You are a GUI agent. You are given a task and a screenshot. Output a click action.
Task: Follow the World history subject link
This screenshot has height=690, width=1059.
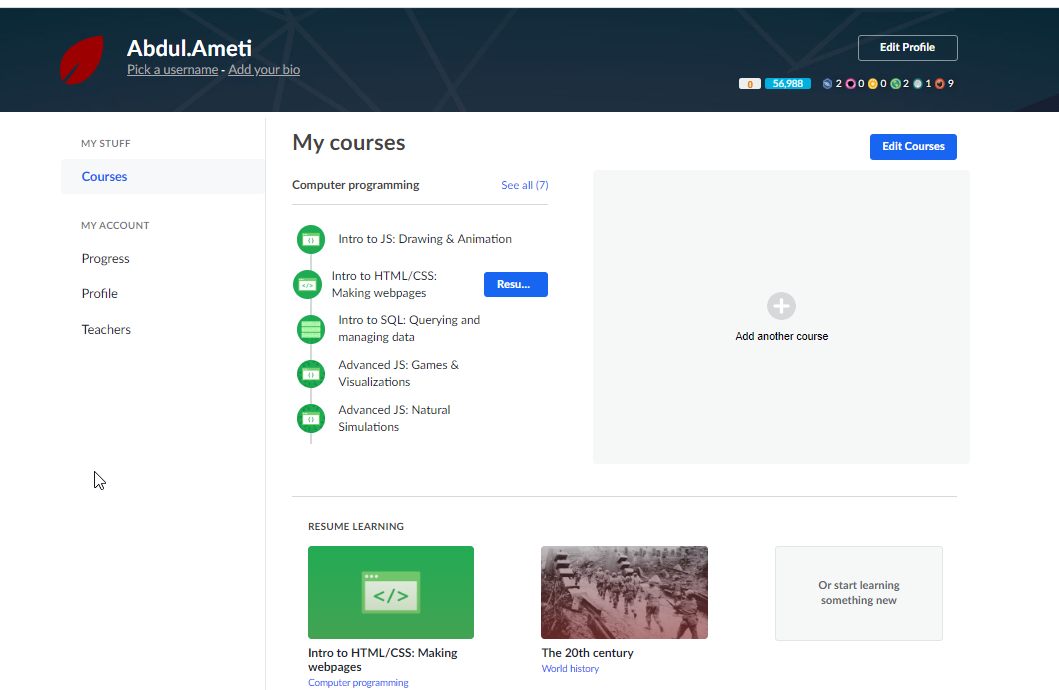click(570, 668)
